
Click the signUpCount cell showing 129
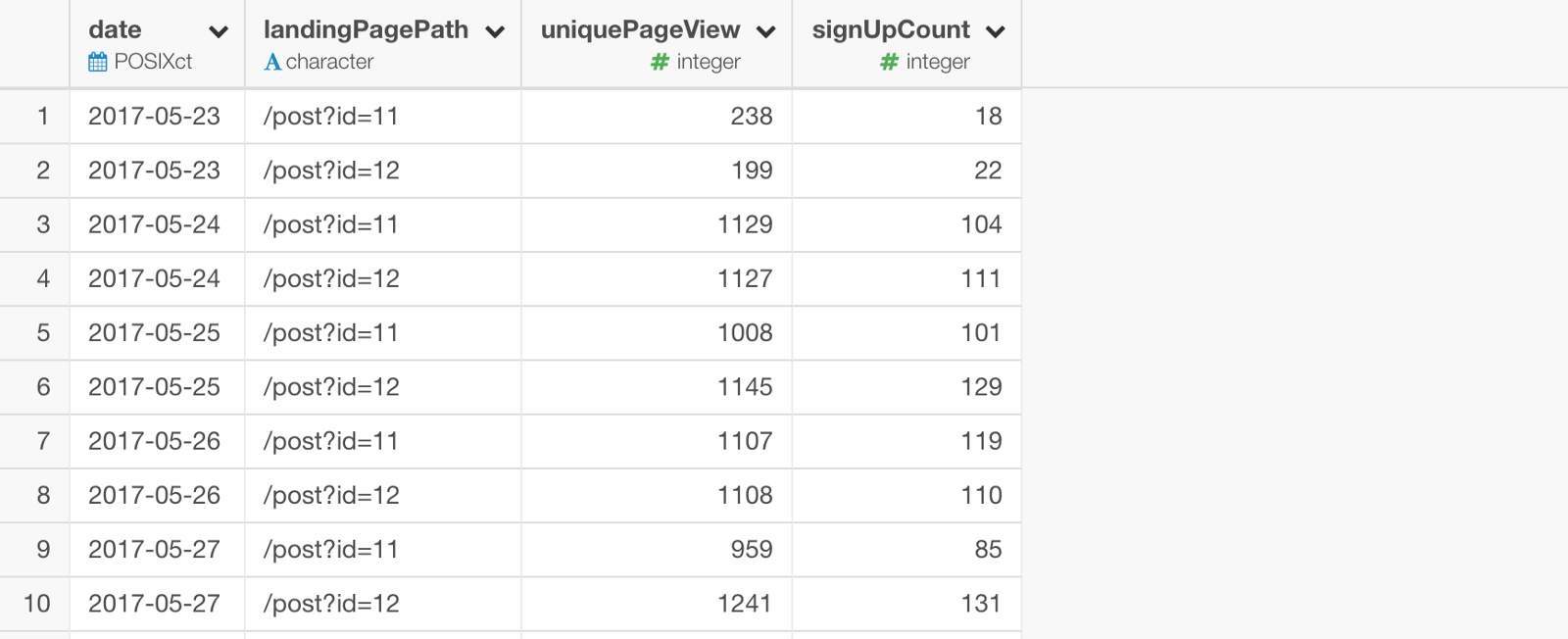click(906, 387)
